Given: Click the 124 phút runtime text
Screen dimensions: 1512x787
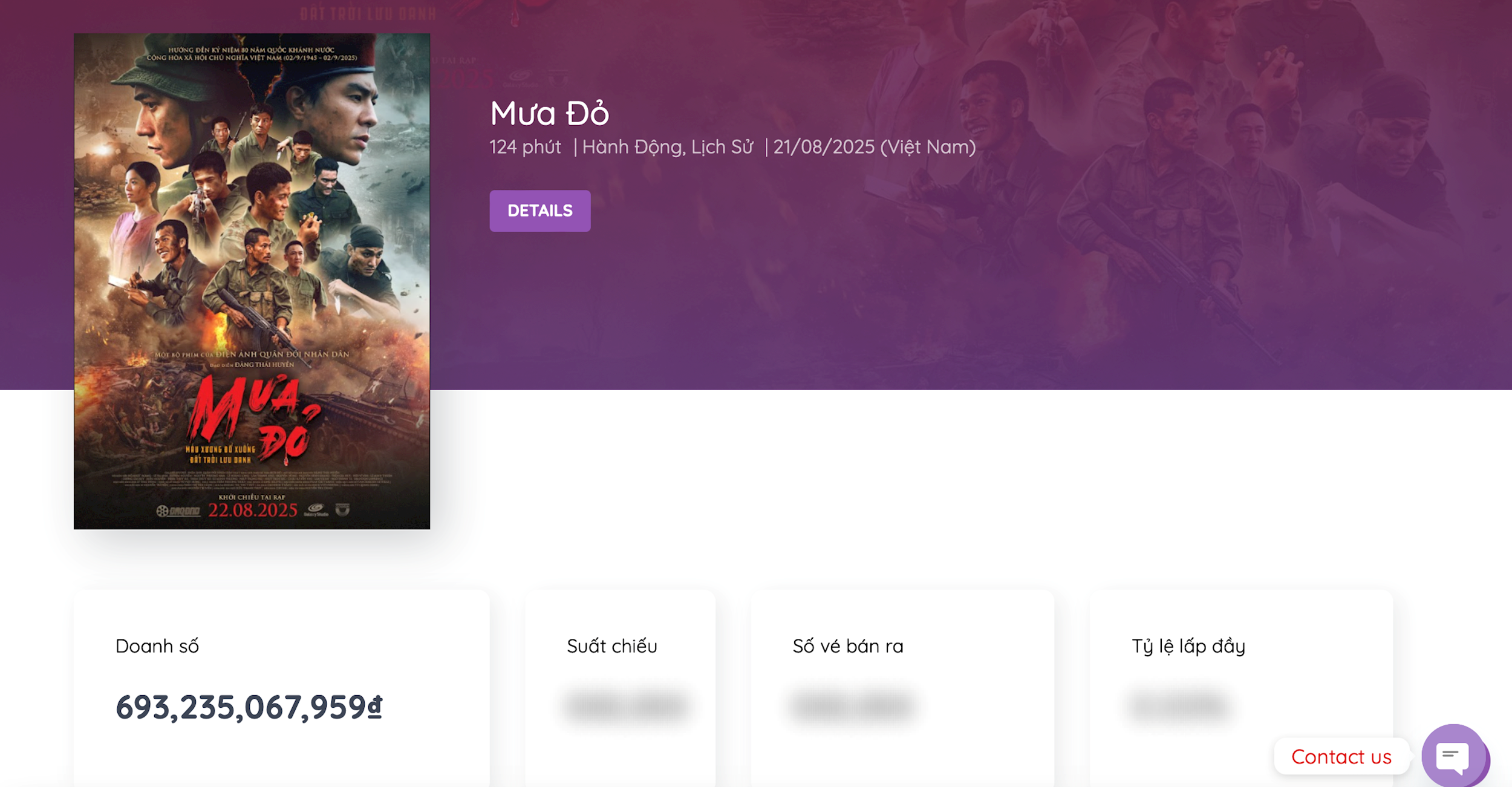Looking at the screenshot, I should 525,147.
